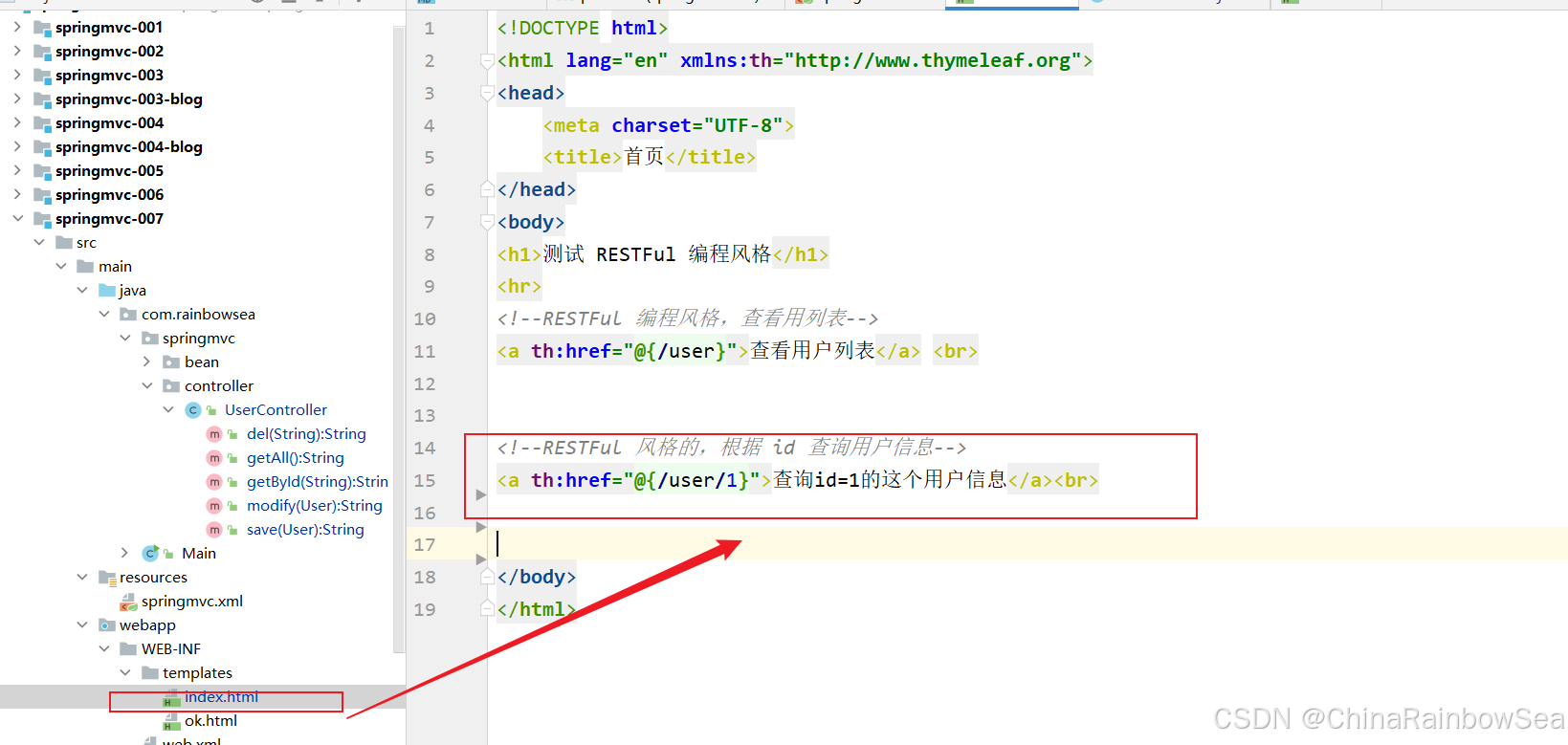Click fold end marker at line 6
The width and height of the screenshot is (1568, 745).
(x=487, y=189)
